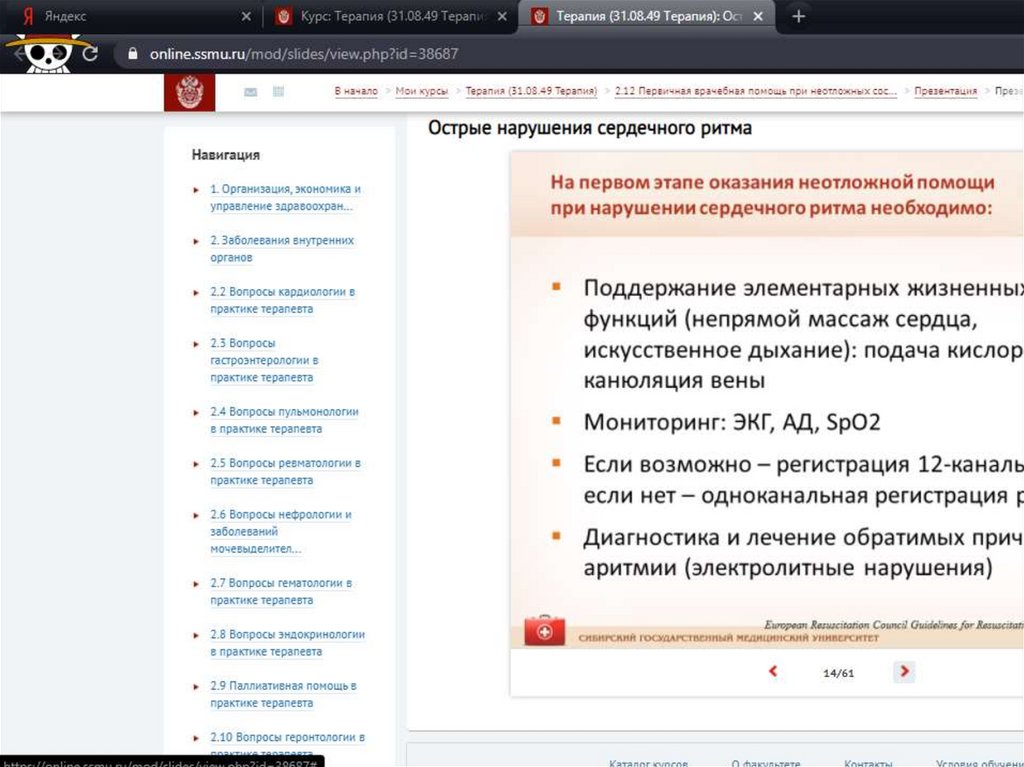
Task: Open '2.10 Вопросы геронтологии' section
Action: (287, 745)
